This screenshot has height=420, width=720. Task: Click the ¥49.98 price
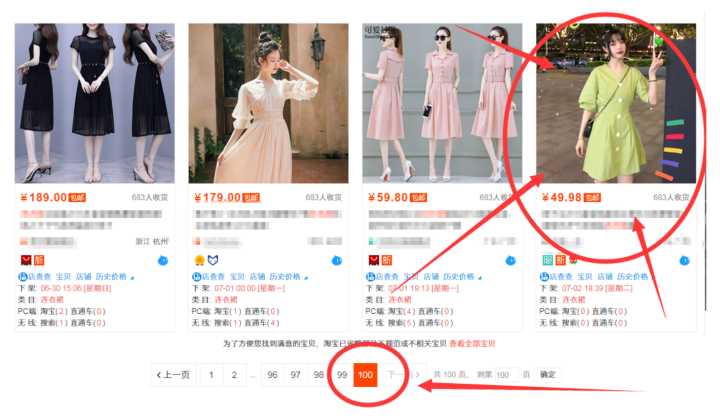562,197
